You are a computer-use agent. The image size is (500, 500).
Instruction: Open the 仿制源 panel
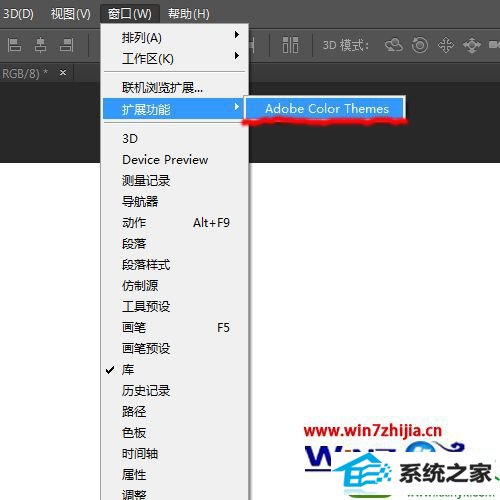pyautogui.click(x=174, y=286)
